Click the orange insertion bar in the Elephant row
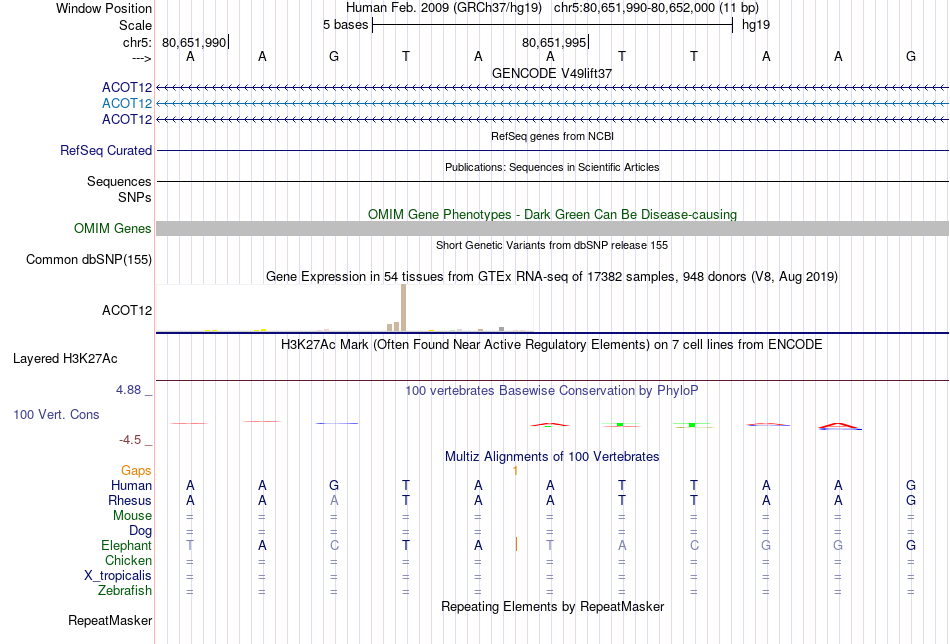Viewport: 950px width, 644px height. click(516, 544)
